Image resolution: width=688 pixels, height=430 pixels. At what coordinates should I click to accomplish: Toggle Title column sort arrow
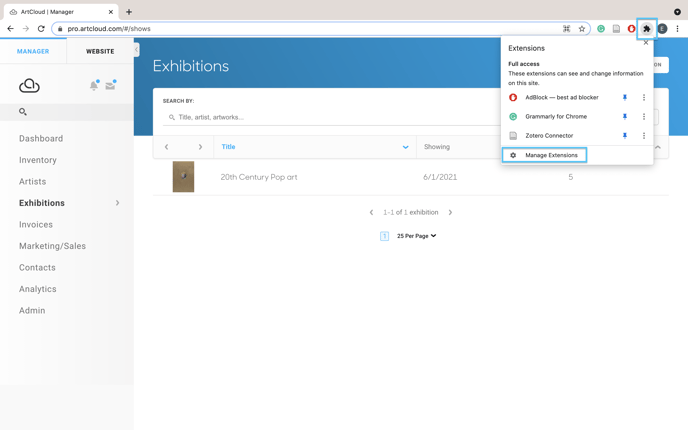(x=405, y=147)
